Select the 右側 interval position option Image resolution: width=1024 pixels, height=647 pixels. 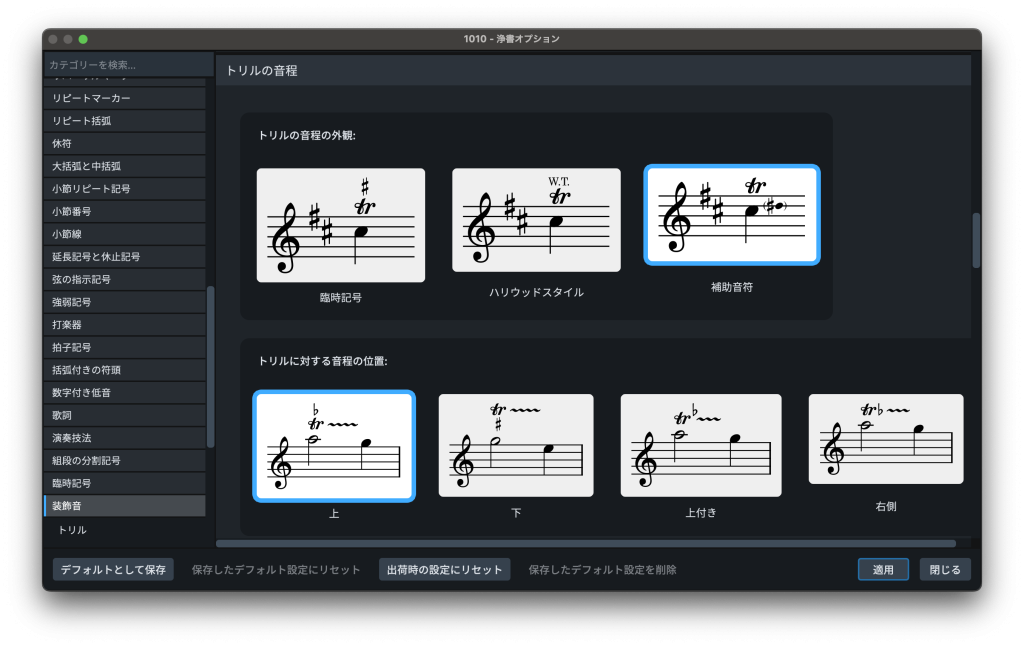[885, 439]
